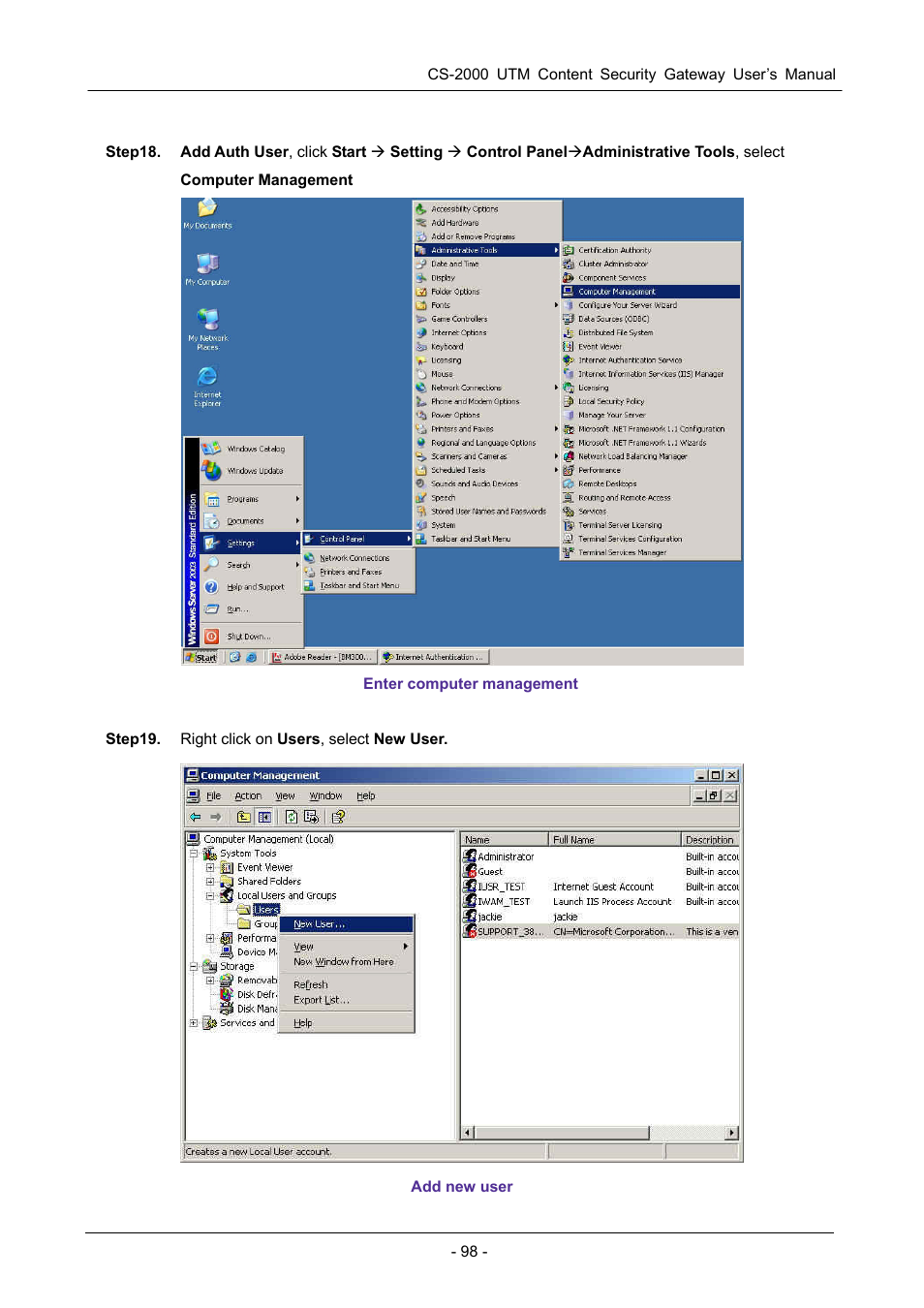Click Settings in Start menu
The image size is (924, 1308).
point(252,544)
